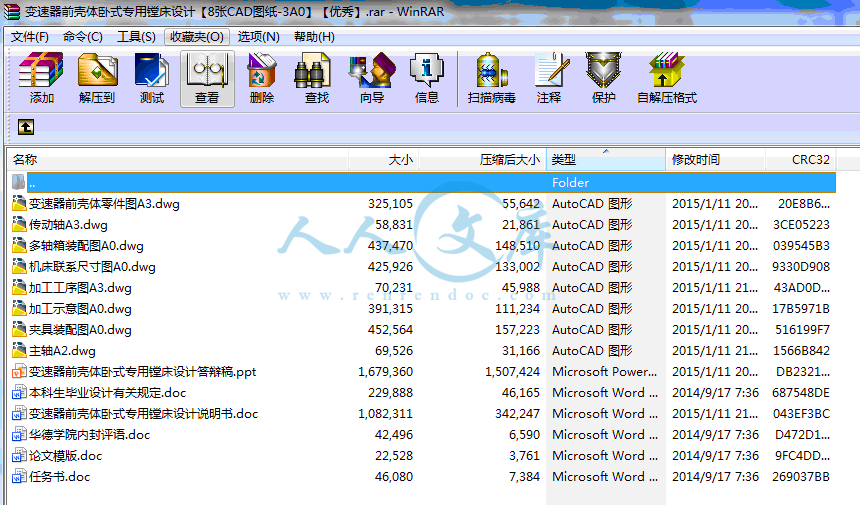The height and width of the screenshot is (505, 860).
Task: Click the icon of 夹具装配图A0.dwg
Action: tap(19, 330)
